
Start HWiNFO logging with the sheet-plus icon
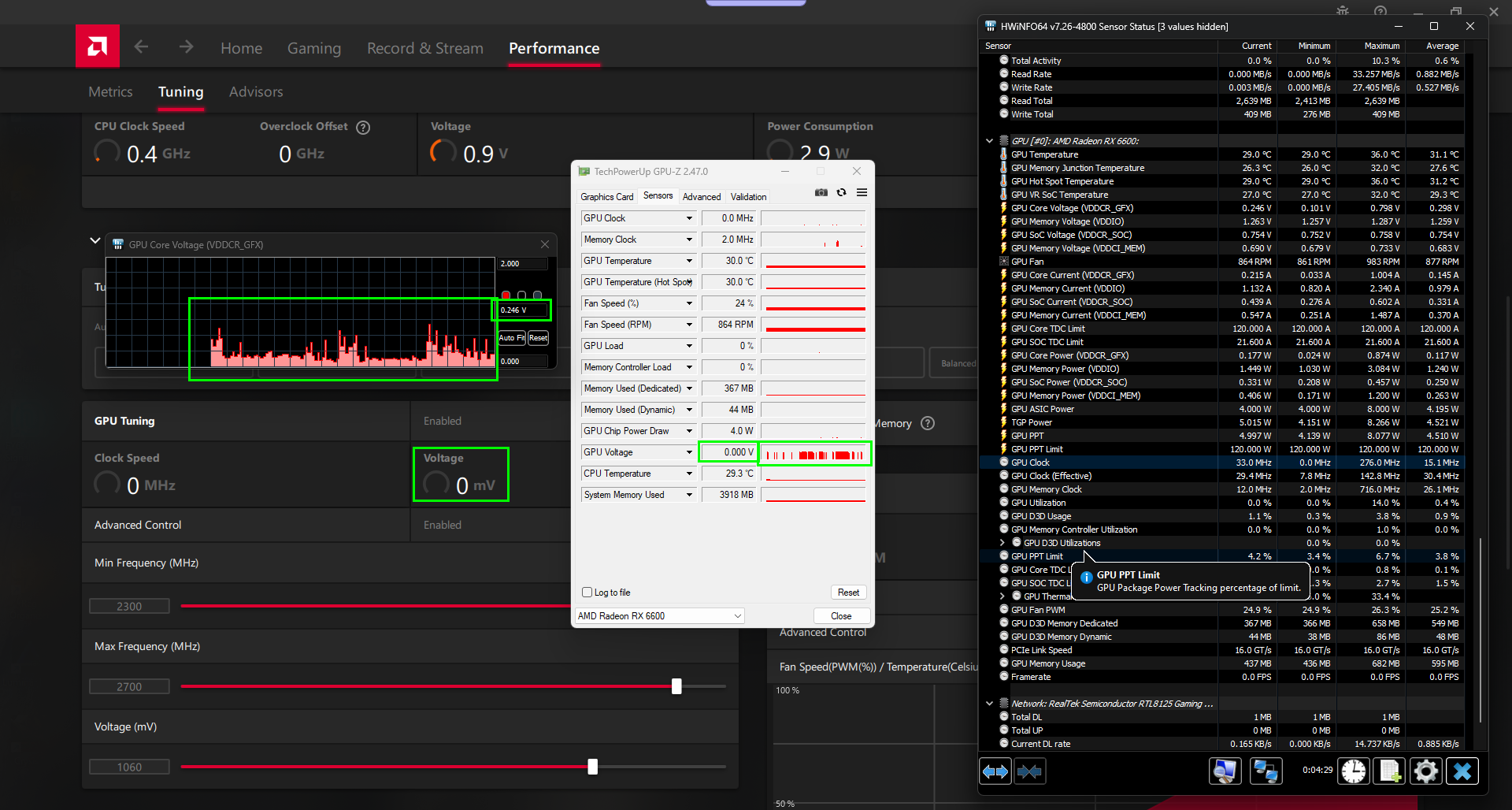(x=1390, y=771)
